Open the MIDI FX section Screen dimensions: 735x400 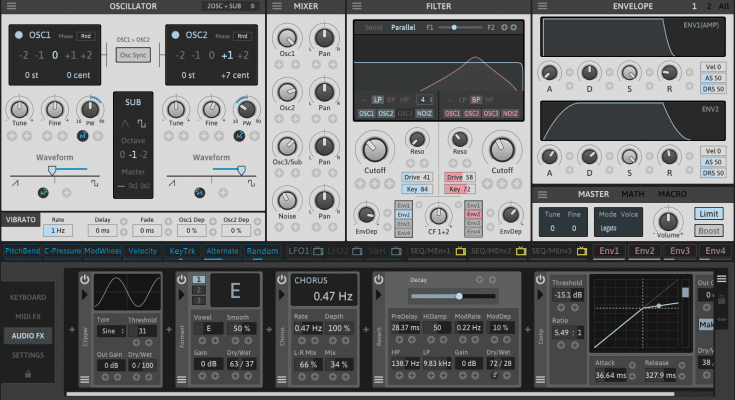(30, 317)
